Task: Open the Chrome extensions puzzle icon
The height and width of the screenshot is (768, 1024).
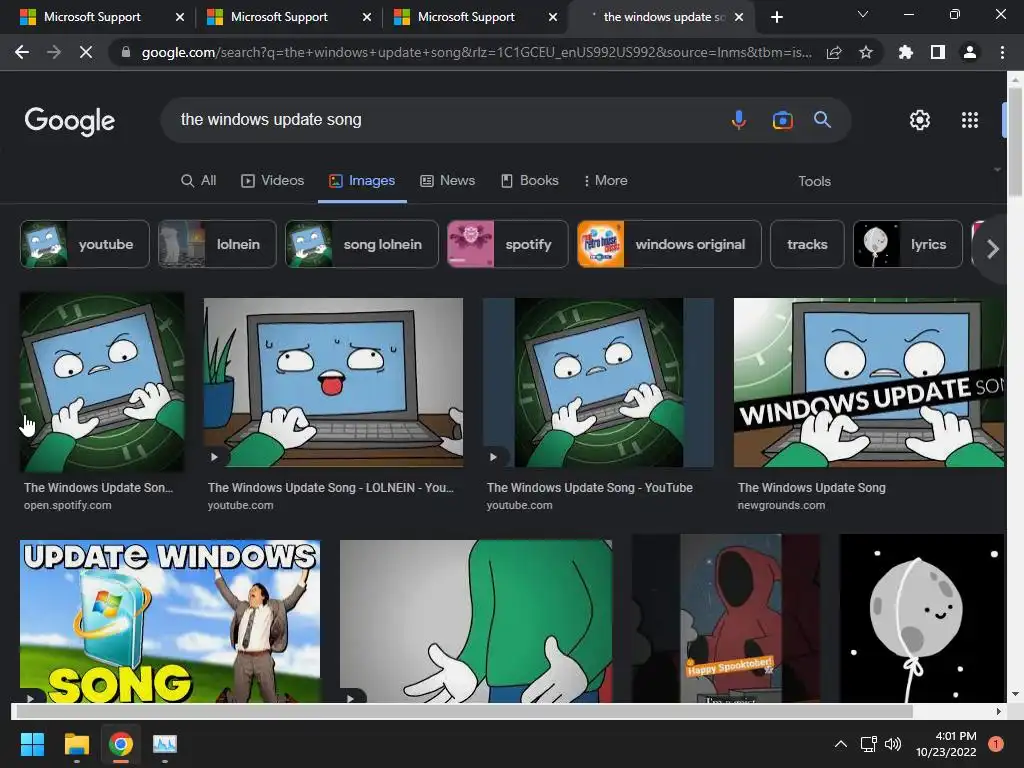Action: tap(905, 52)
